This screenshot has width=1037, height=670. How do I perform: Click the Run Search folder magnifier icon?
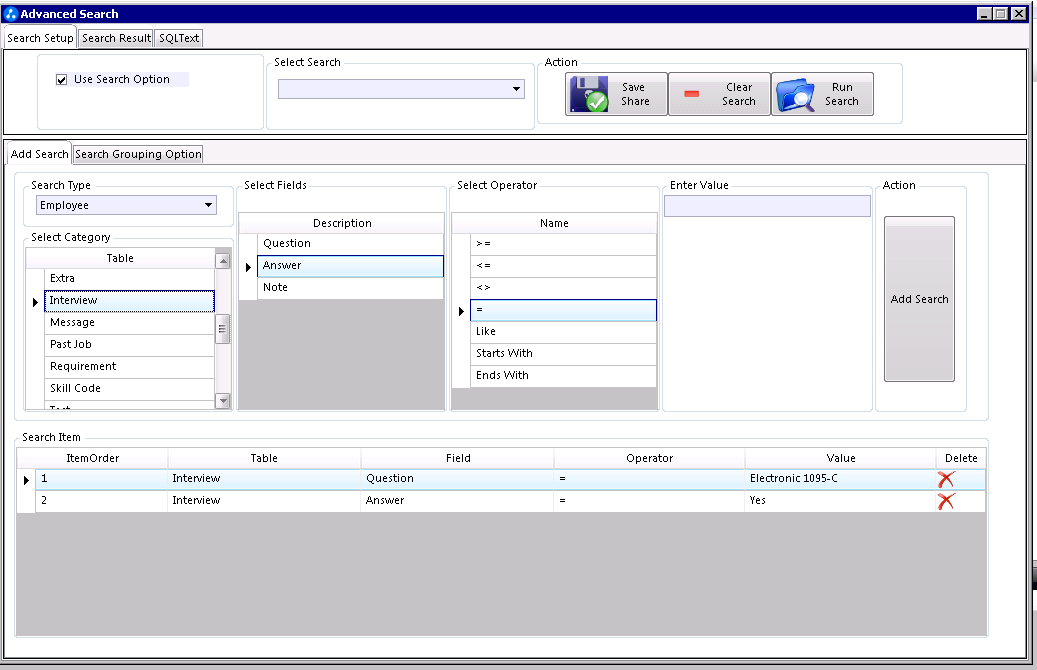pyautogui.click(x=795, y=95)
